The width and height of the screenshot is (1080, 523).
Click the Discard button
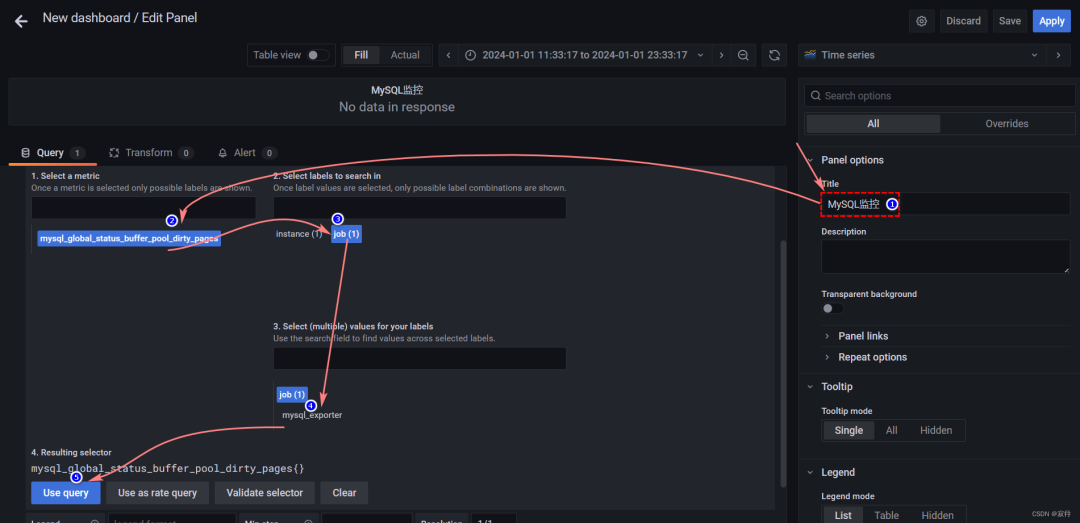(964, 21)
